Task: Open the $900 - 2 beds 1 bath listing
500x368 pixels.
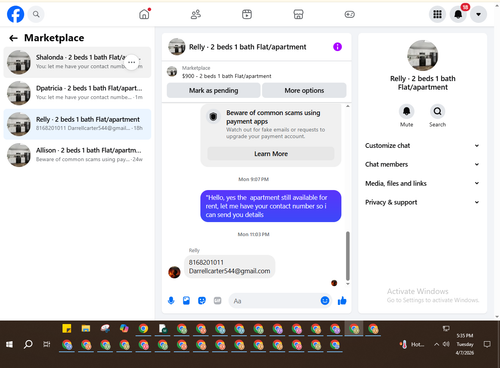Action: point(226,76)
